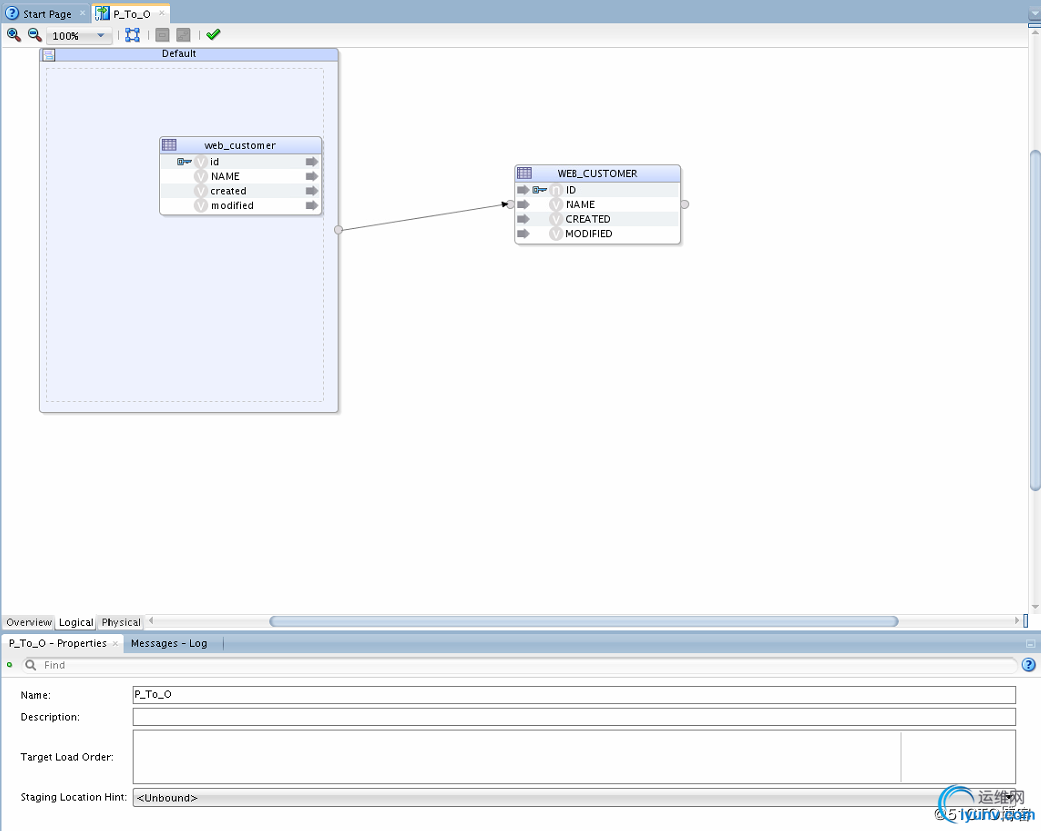Click the fit-to-window layout icon

[132, 35]
